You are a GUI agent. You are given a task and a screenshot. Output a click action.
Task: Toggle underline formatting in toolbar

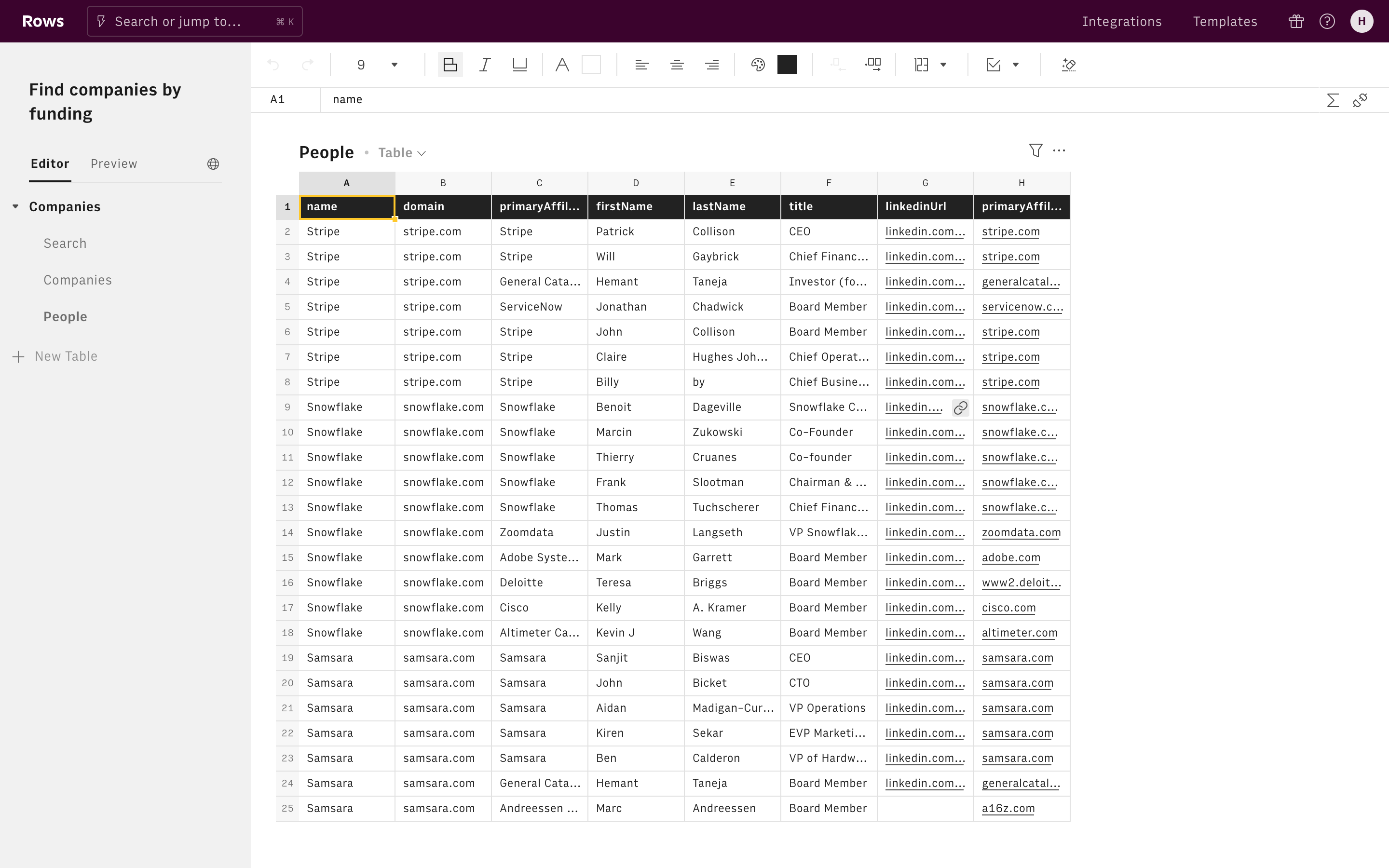(519, 65)
